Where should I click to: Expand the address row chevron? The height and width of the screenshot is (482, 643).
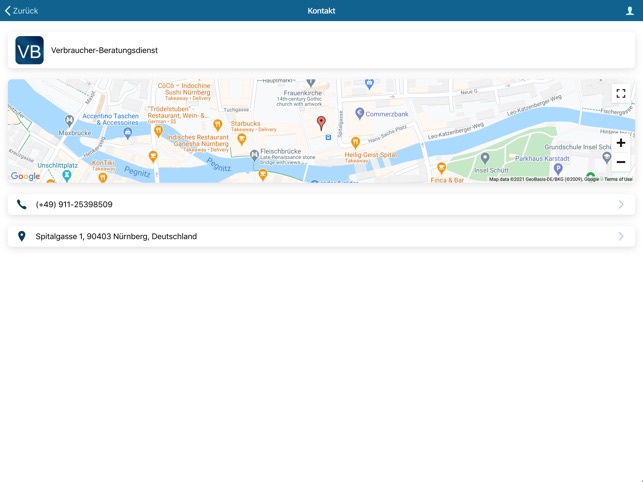coord(620,236)
